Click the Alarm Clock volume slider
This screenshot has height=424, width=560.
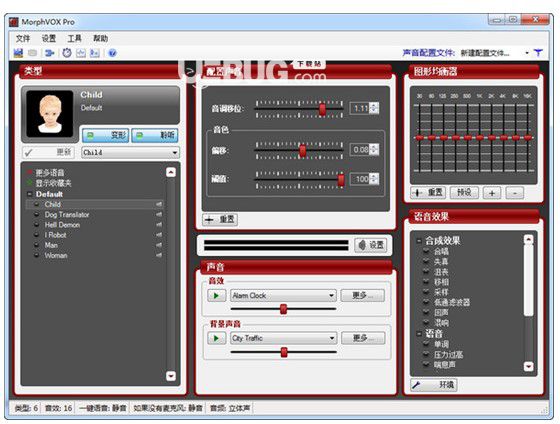283,309
